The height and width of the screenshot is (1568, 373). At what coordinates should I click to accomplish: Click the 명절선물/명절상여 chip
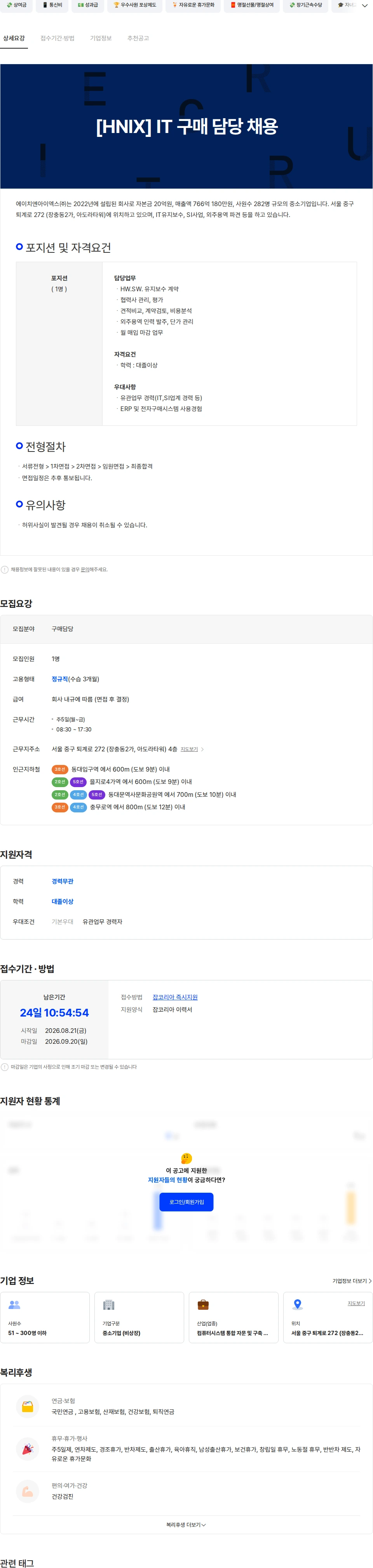coord(252,5)
